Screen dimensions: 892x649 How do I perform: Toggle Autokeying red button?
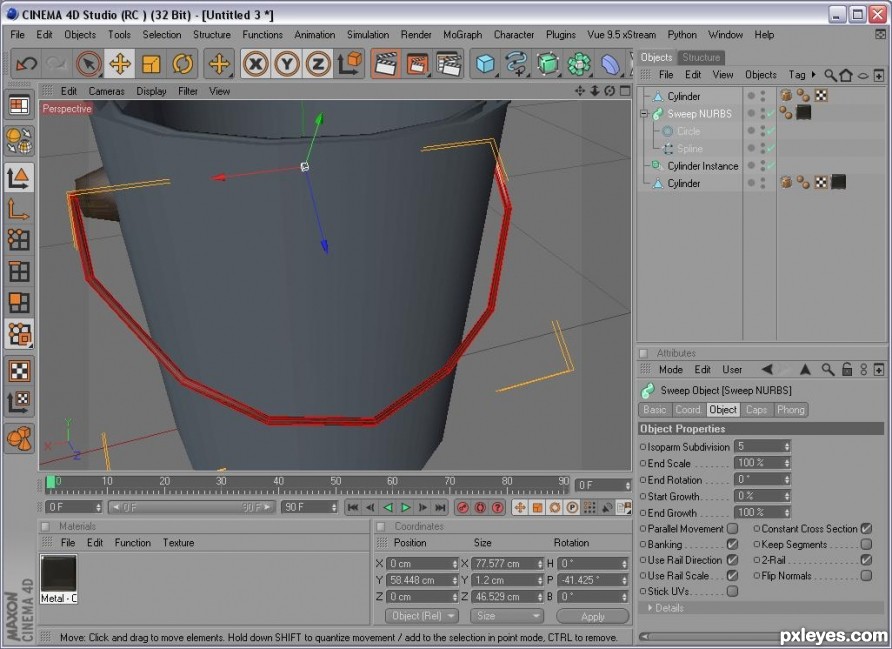(480, 507)
